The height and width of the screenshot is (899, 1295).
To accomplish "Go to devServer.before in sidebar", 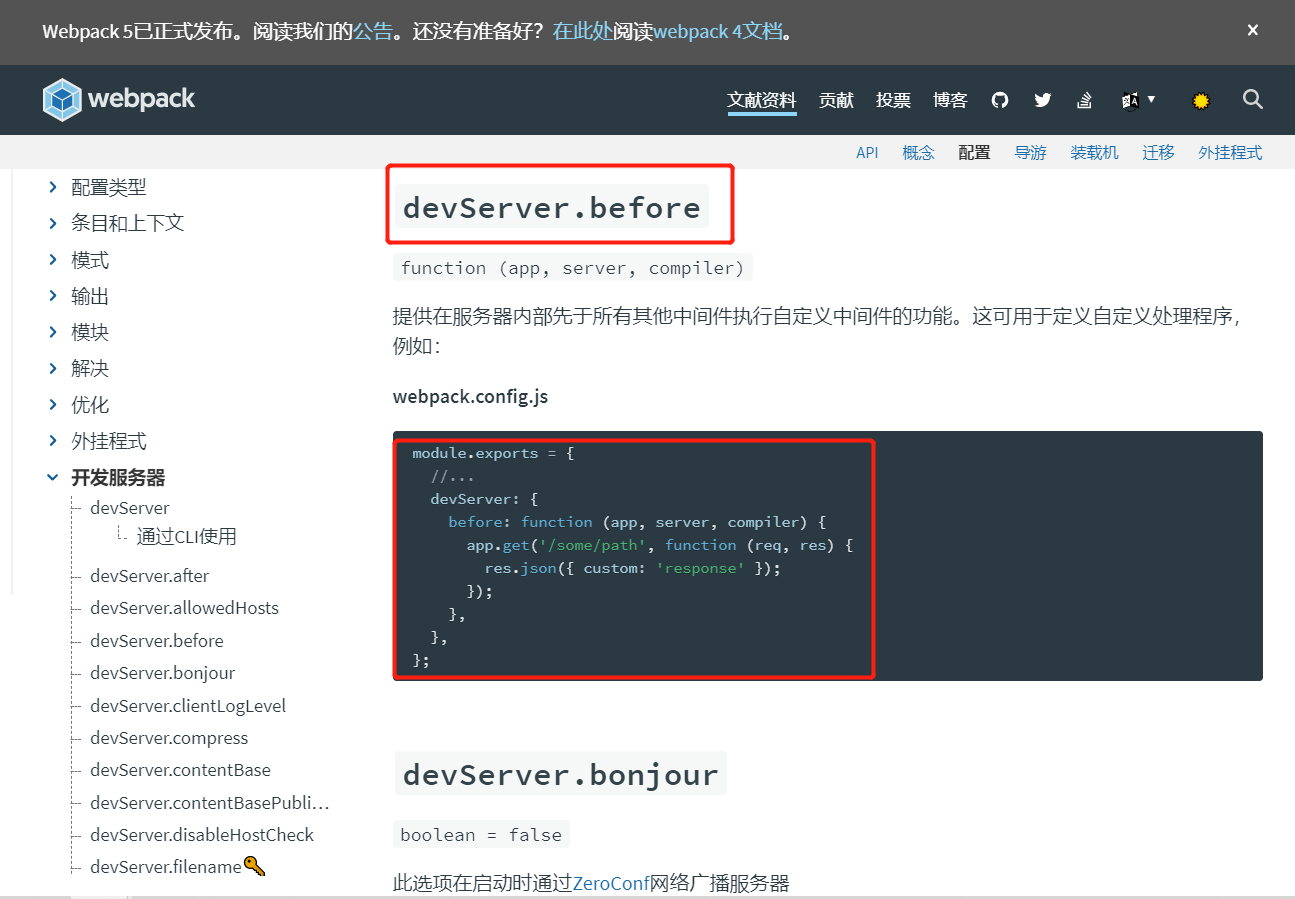I will [157, 641].
